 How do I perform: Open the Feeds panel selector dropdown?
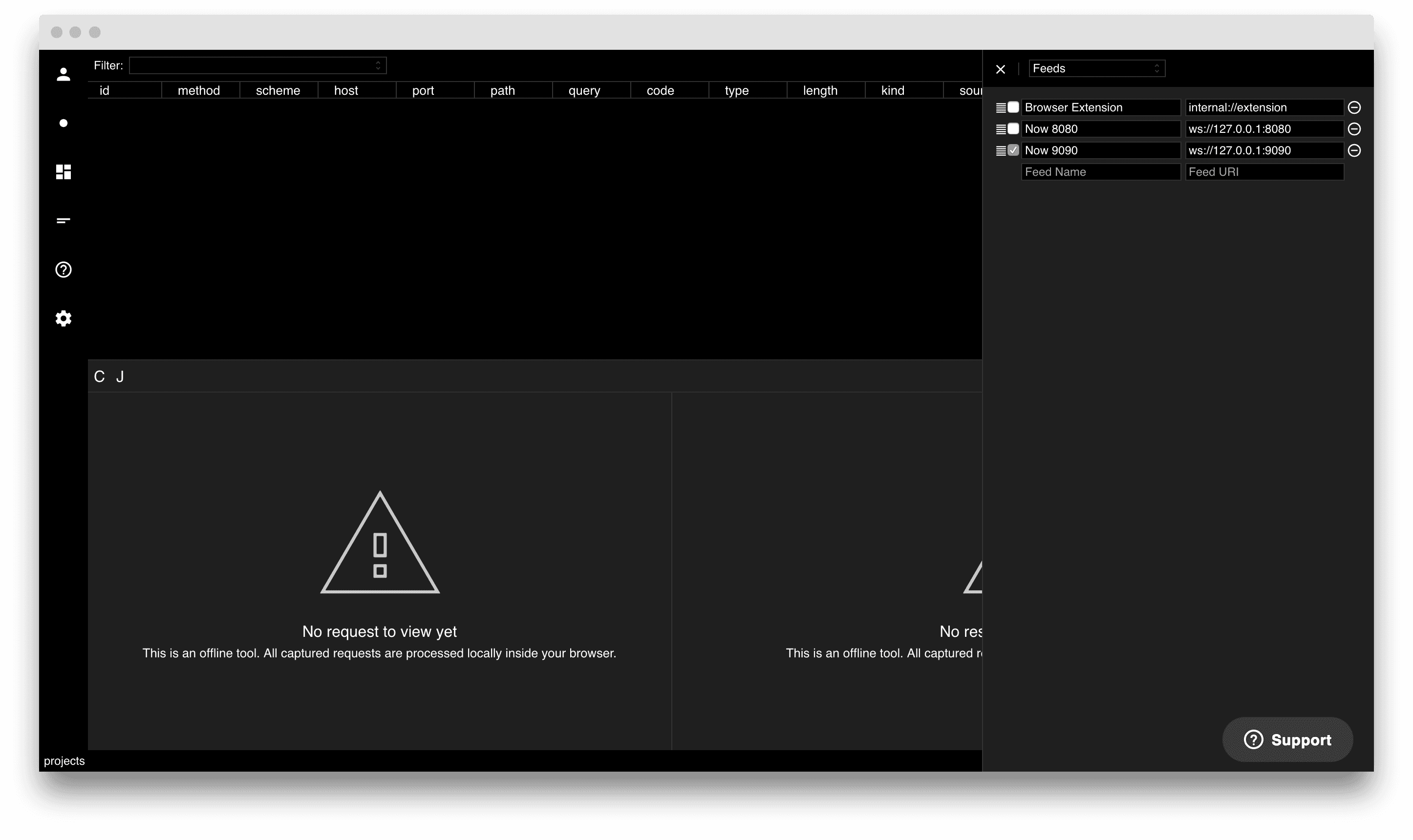click(1096, 68)
